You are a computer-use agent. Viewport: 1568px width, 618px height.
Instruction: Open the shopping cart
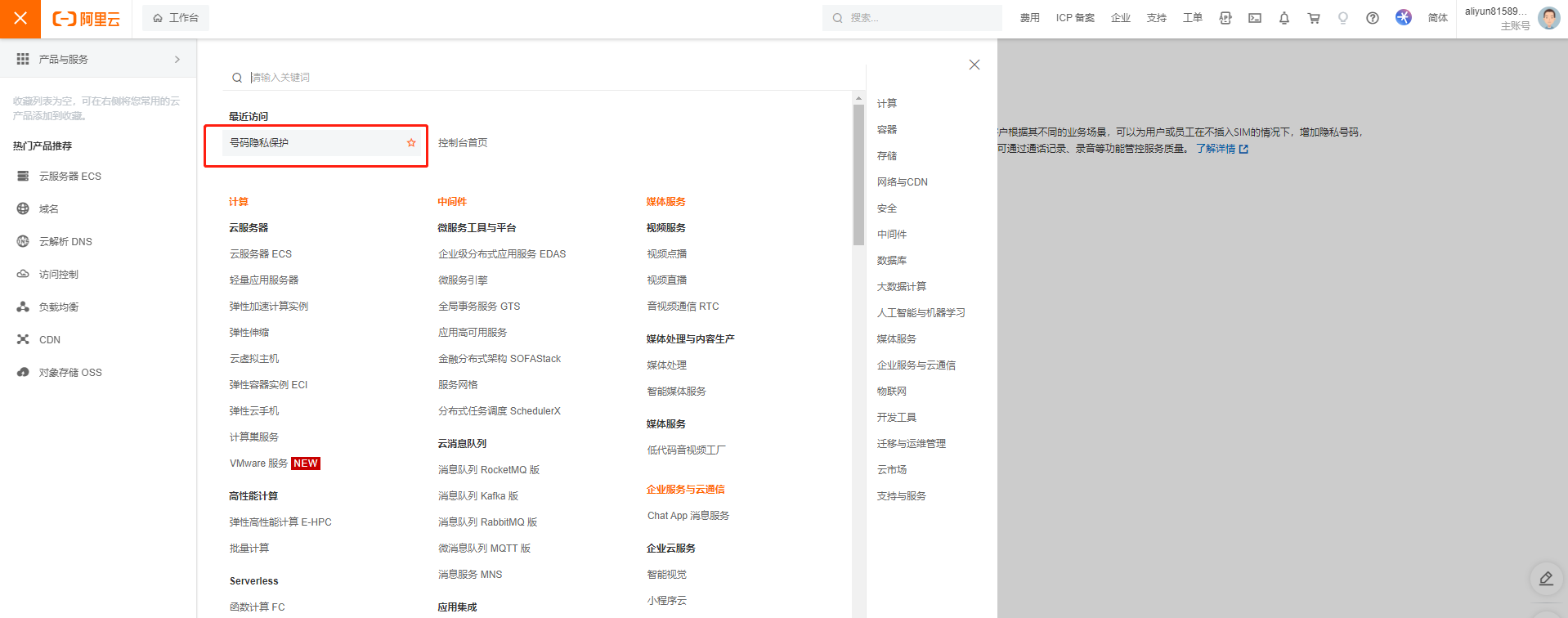click(1314, 18)
